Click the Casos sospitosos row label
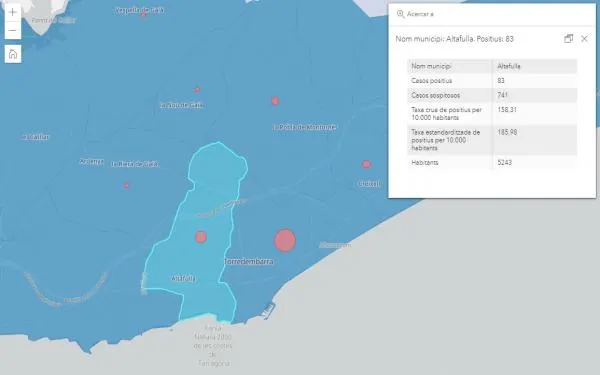 click(x=435, y=95)
